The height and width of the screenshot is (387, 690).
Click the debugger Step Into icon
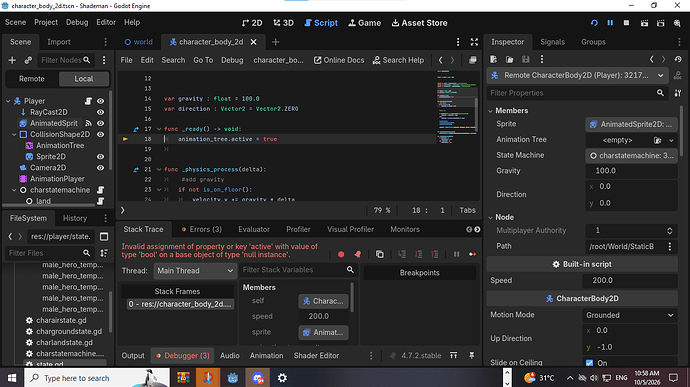pyautogui.click(x=402, y=254)
